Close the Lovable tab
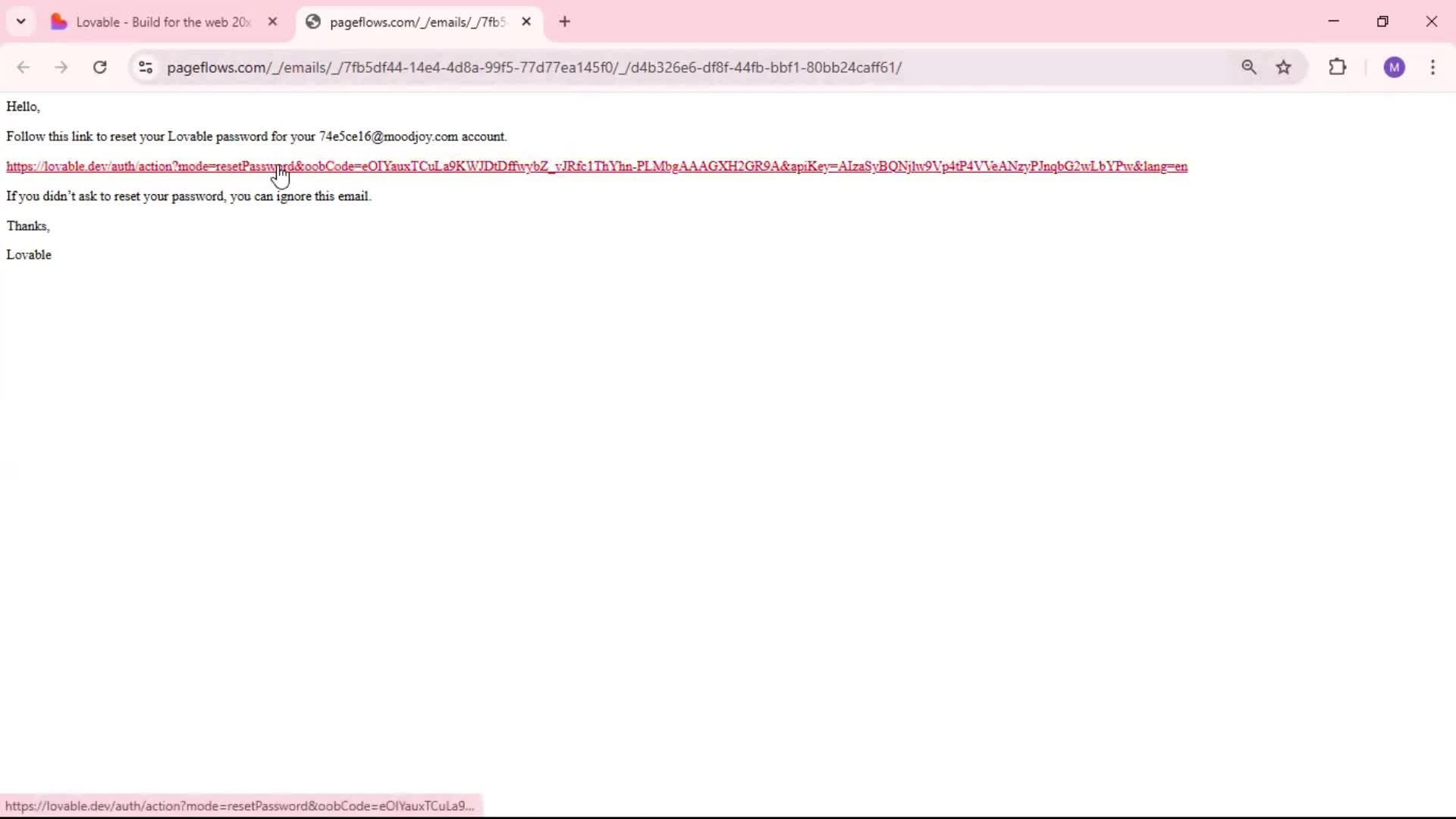This screenshot has width=1456, height=819. tap(273, 22)
